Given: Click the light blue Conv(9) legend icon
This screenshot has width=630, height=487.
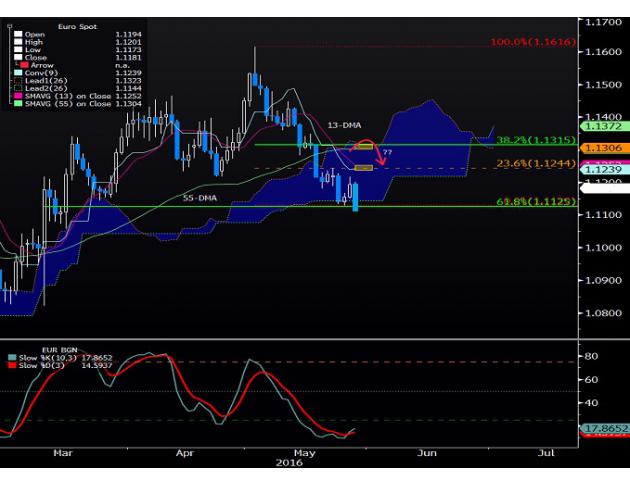Looking at the screenshot, I should coord(17,73).
